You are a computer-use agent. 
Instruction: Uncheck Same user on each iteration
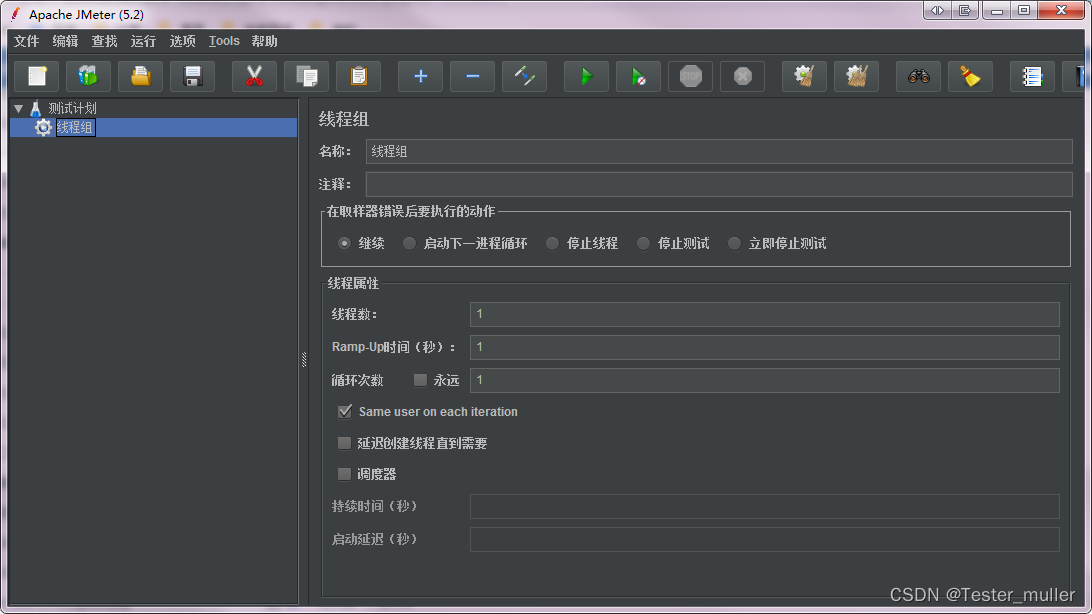[345, 411]
